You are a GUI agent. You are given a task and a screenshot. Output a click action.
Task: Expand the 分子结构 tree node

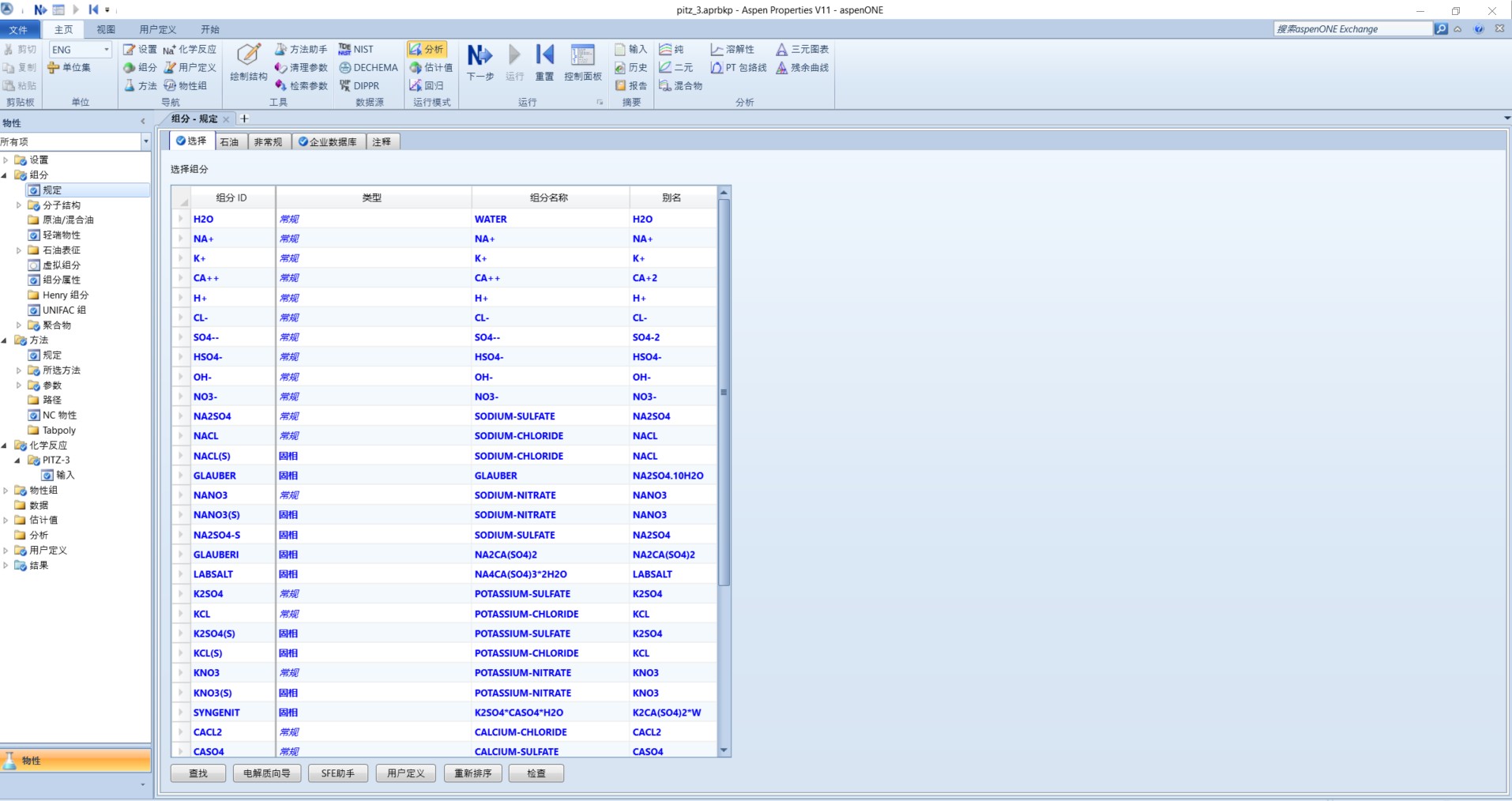[x=19, y=205]
